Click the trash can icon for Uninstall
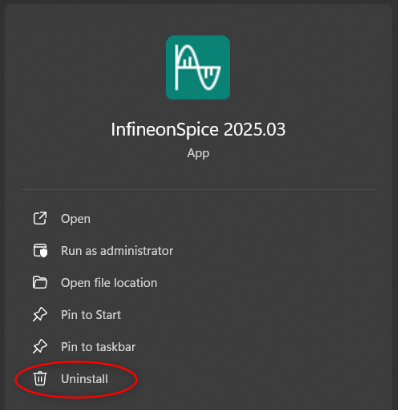398x410 pixels. click(40, 379)
